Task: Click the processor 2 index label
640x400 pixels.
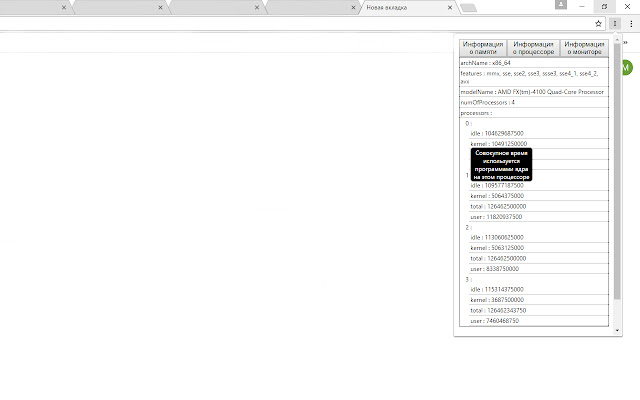Action: [468, 227]
